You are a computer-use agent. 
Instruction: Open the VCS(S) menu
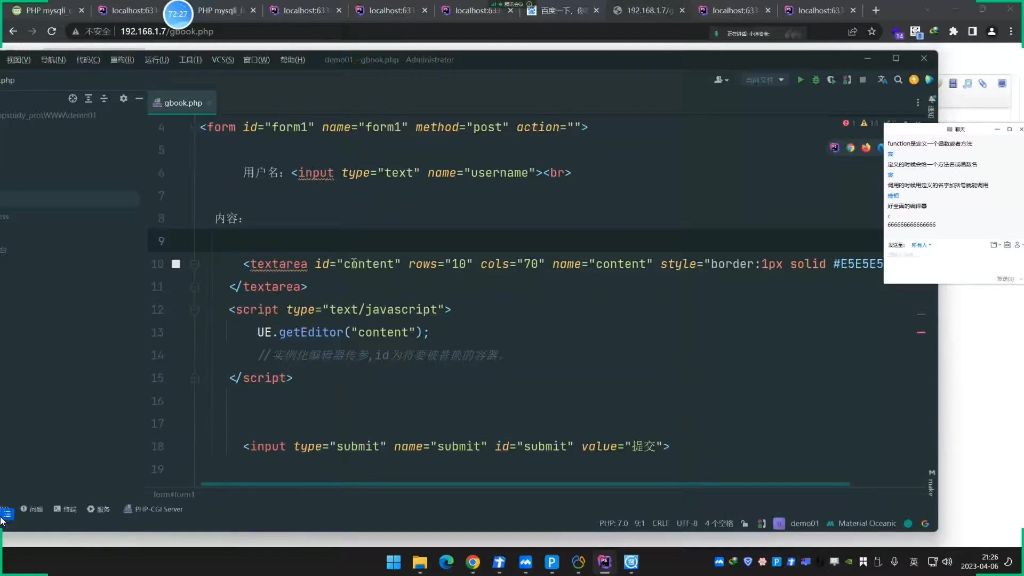click(x=223, y=59)
